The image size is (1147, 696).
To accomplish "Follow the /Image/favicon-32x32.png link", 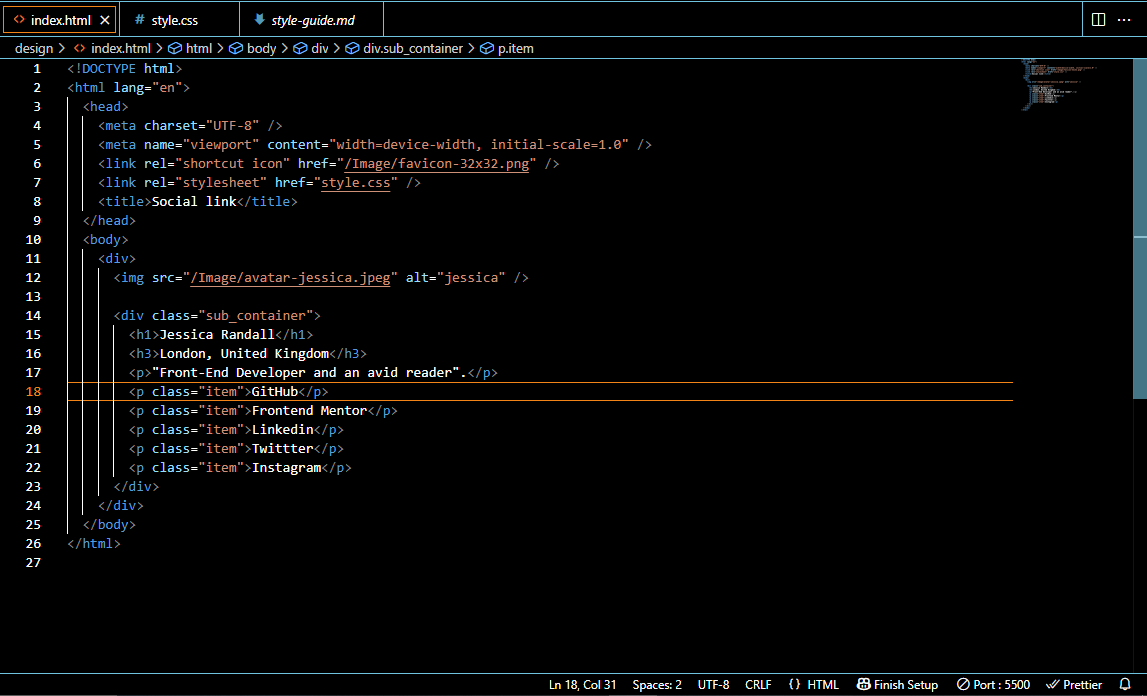I will tap(437, 163).
